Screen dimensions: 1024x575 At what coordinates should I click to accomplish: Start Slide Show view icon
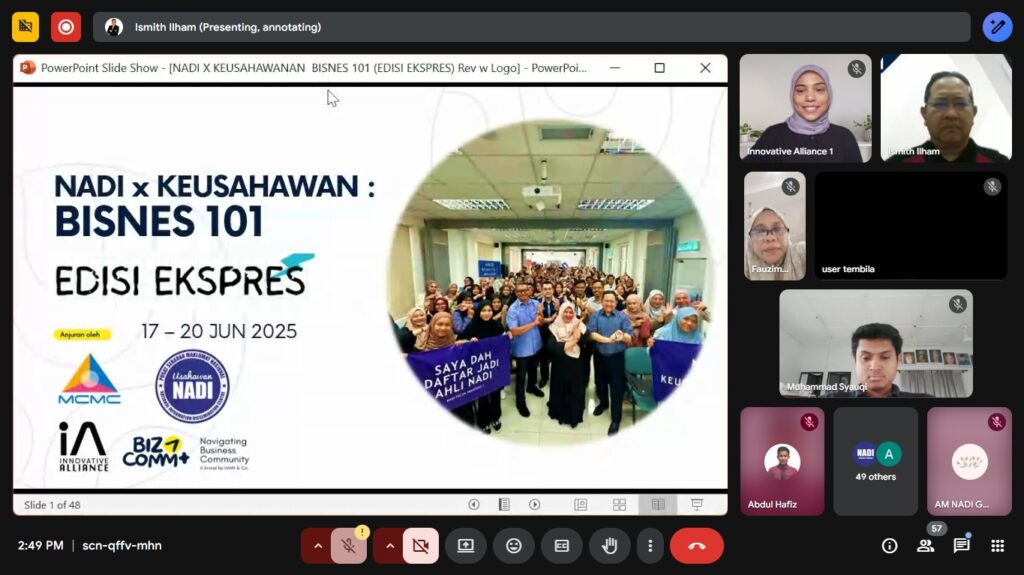click(x=697, y=504)
